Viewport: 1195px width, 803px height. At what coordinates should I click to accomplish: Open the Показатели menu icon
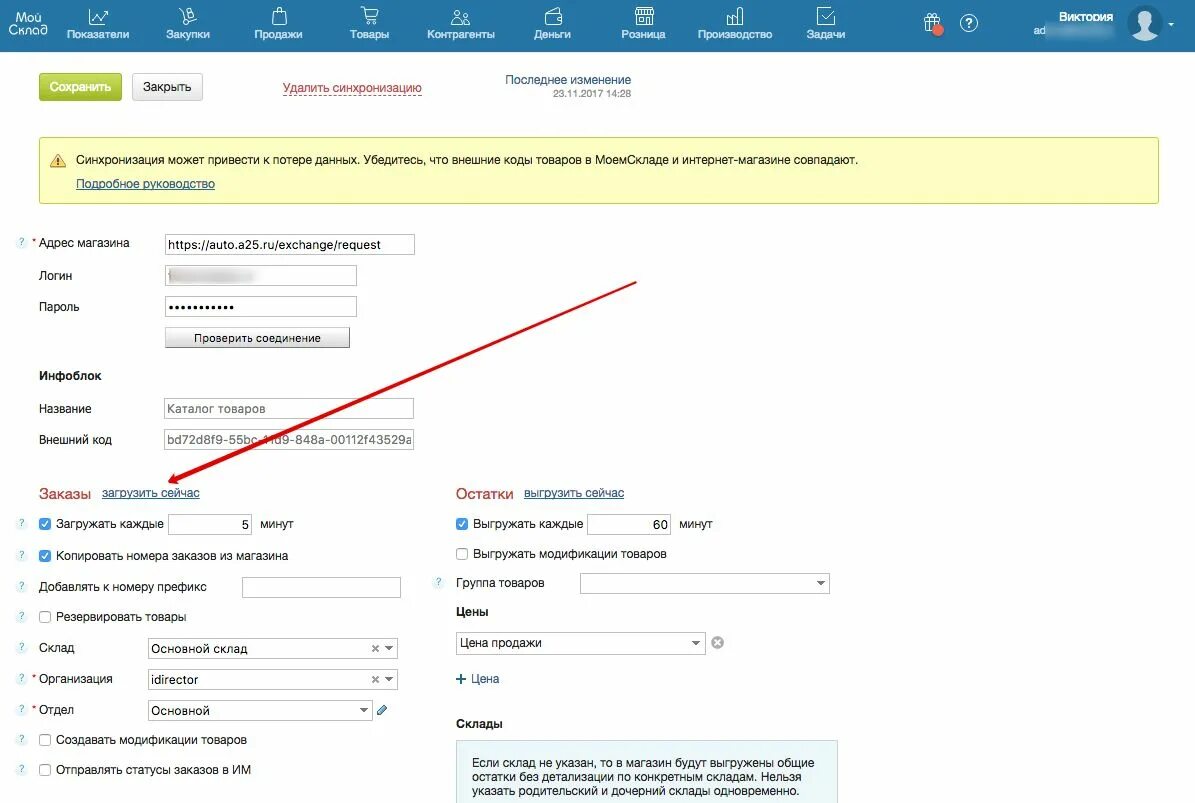coord(98,16)
